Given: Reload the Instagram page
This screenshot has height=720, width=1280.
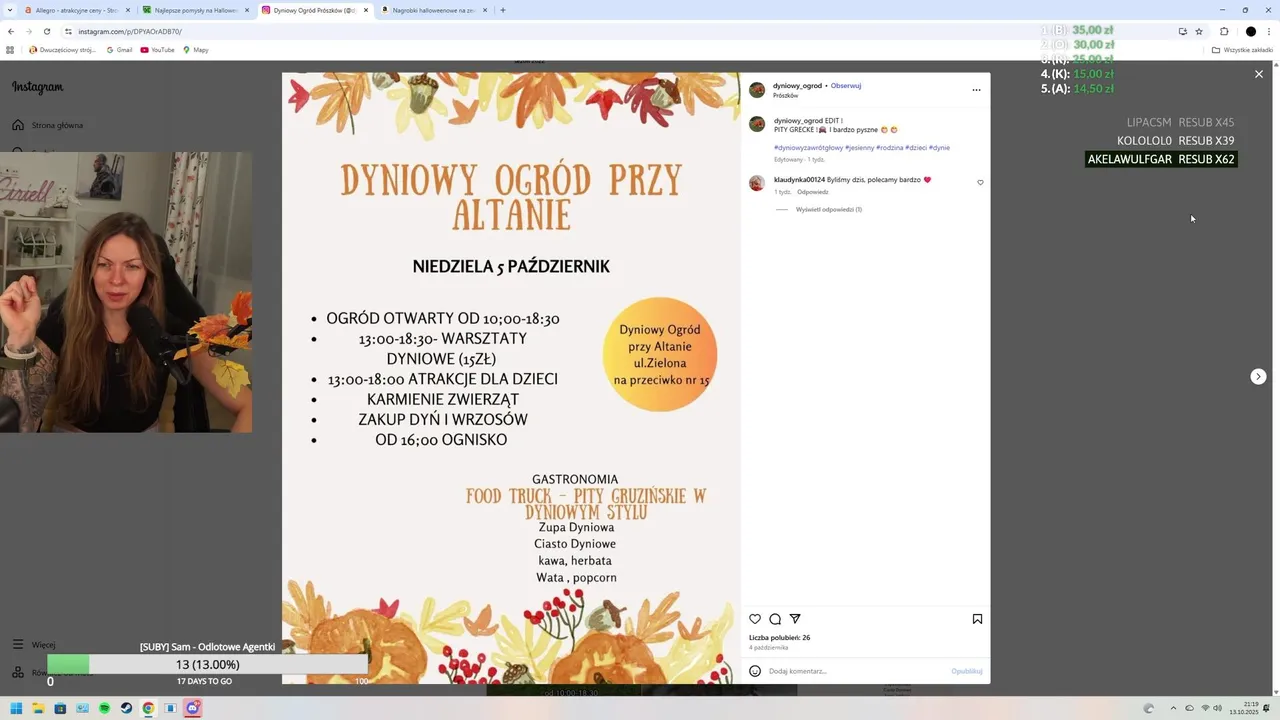Looking at the screenshot, I should pyautogui.click(x=46, y=31).
